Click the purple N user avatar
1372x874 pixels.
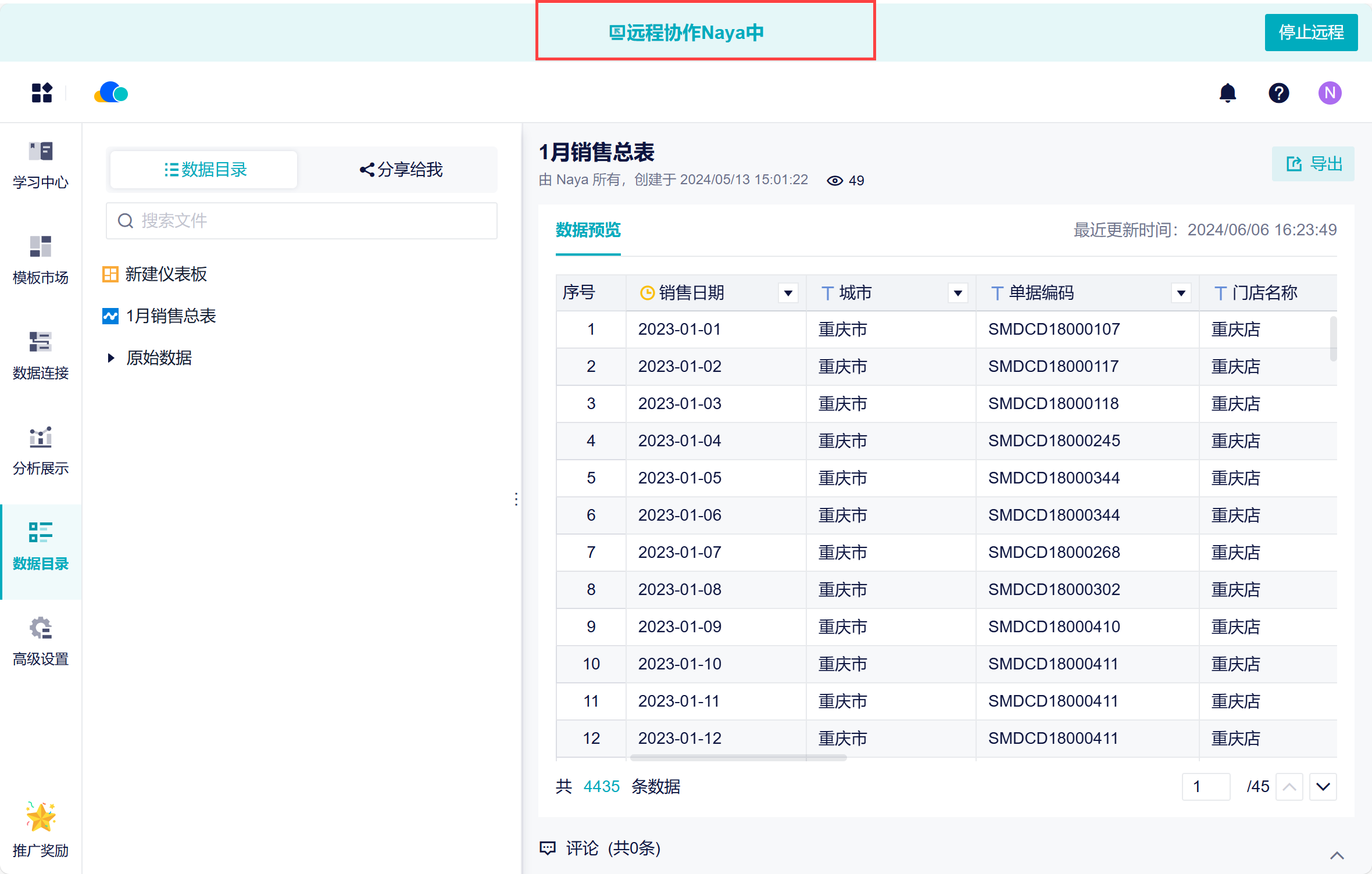[1330, 93]
